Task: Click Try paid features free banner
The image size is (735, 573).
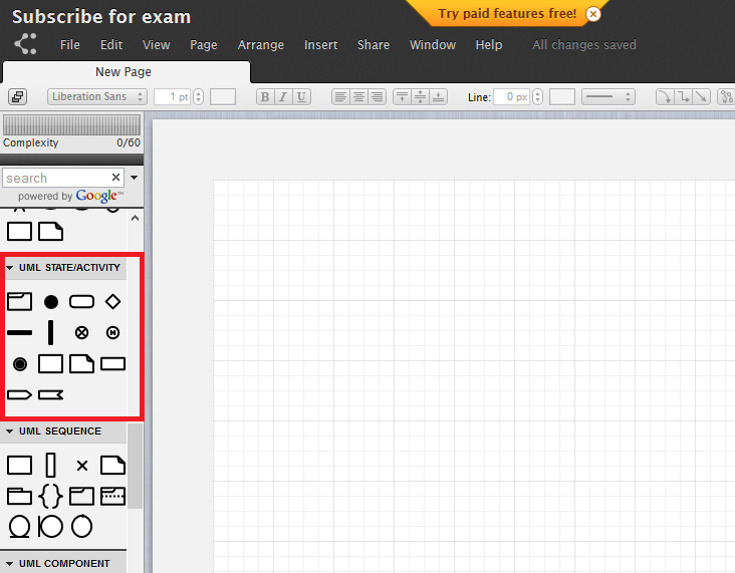Action: coord(507,14)
